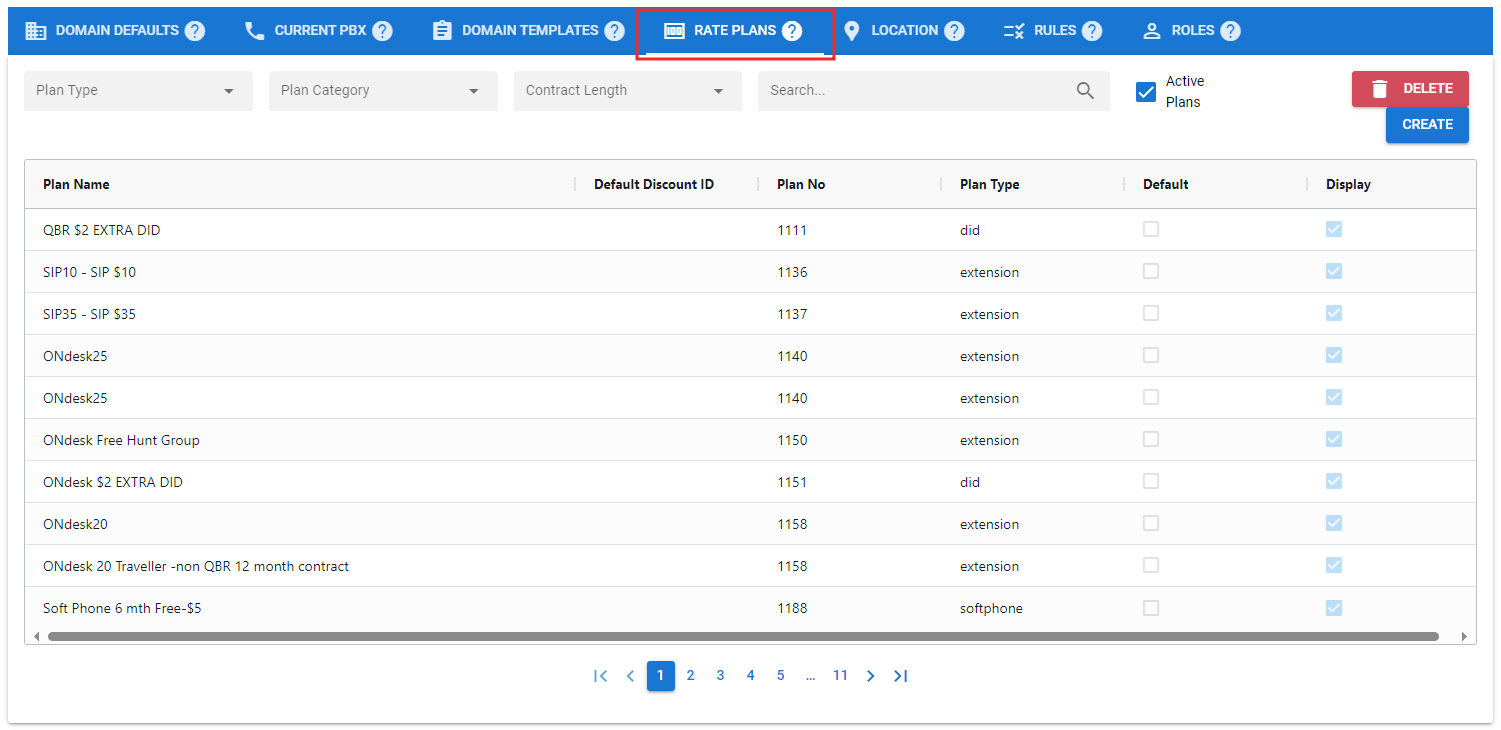Click the help icon next to Domain Defaults
This screenshot has width=1501, height=730.
[x=195, y=31]
